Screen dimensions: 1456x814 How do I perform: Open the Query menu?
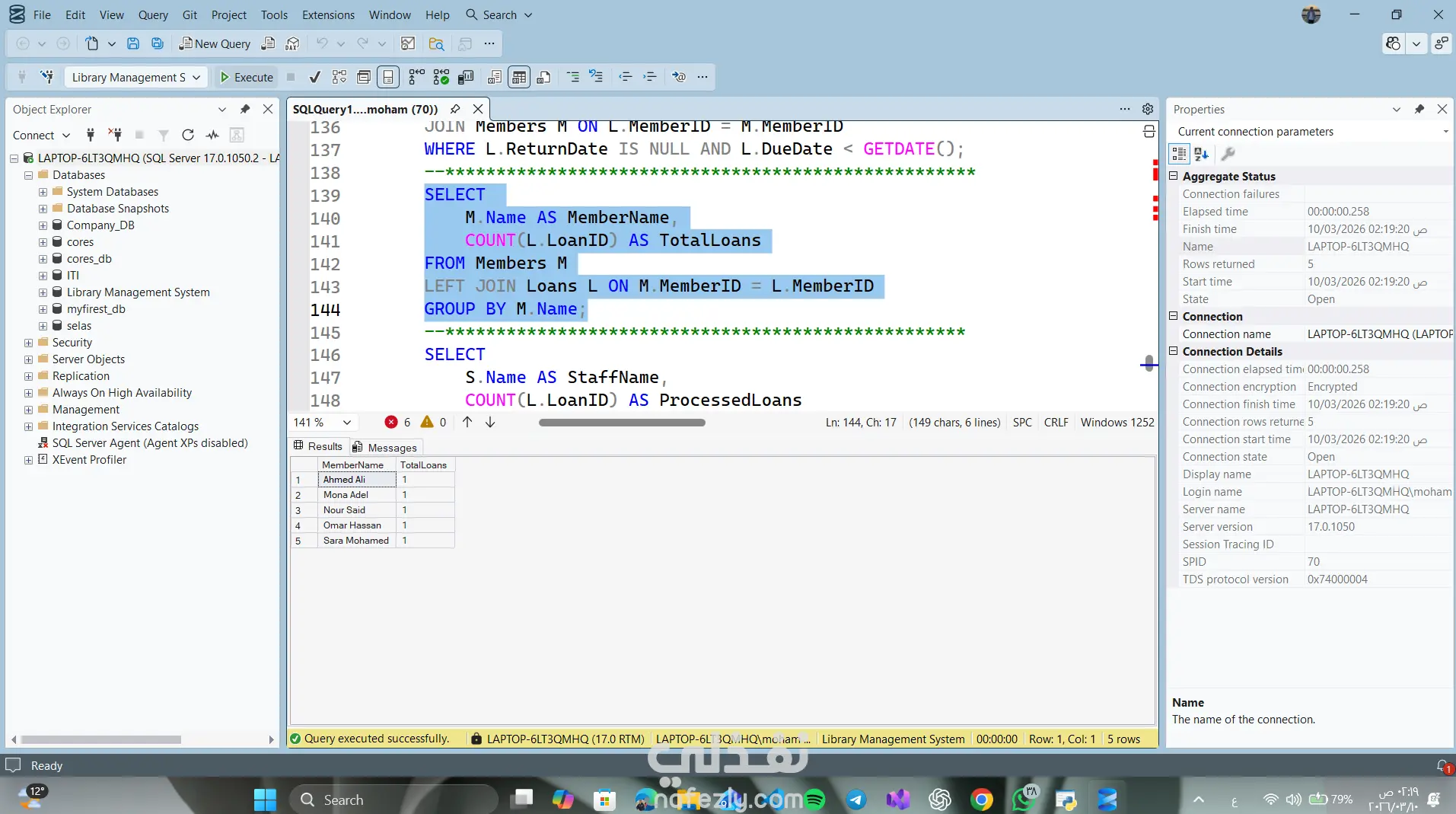(152, 14)
